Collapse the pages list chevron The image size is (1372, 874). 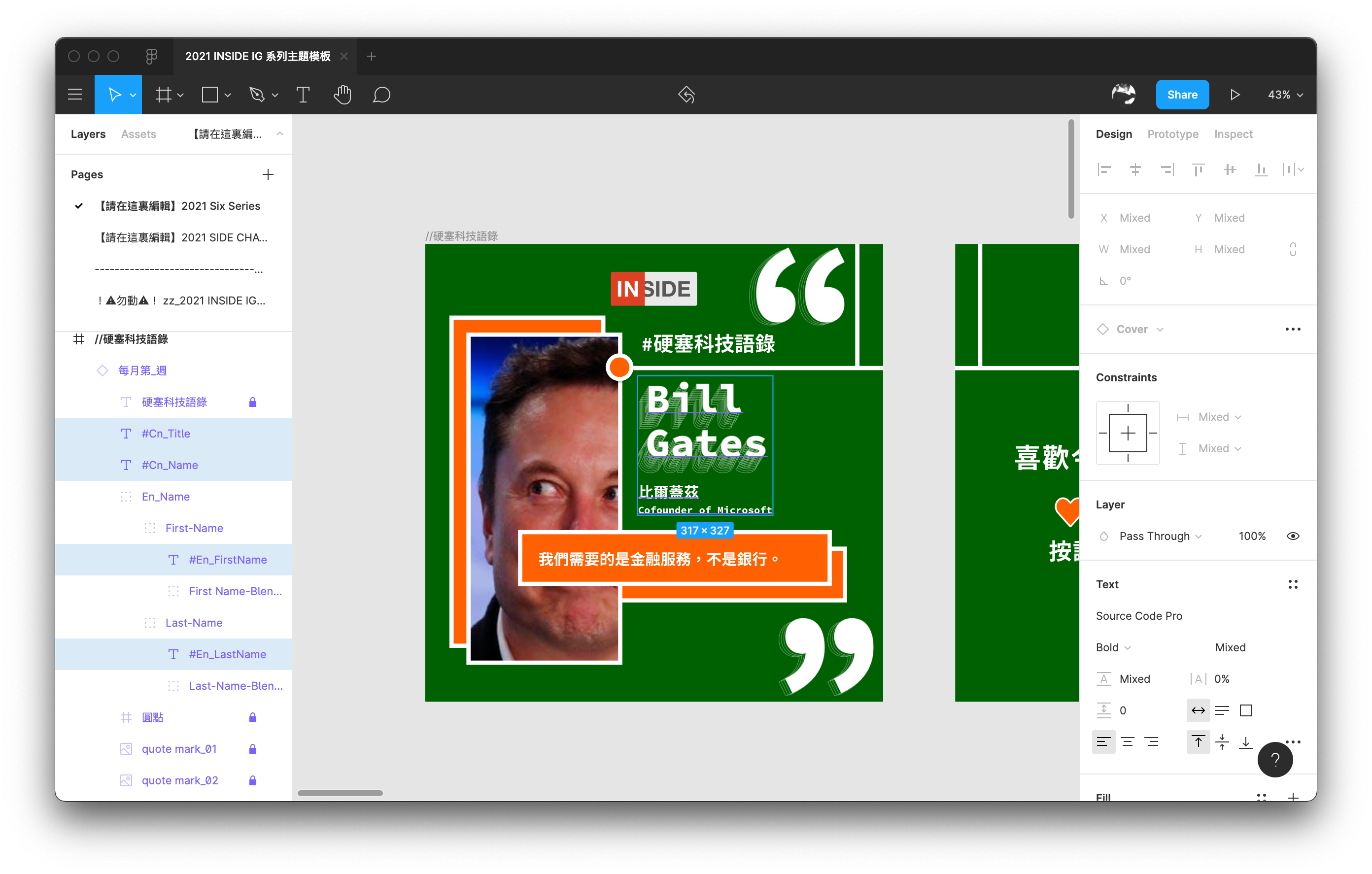pyautogui.click(x=280, y=134)
